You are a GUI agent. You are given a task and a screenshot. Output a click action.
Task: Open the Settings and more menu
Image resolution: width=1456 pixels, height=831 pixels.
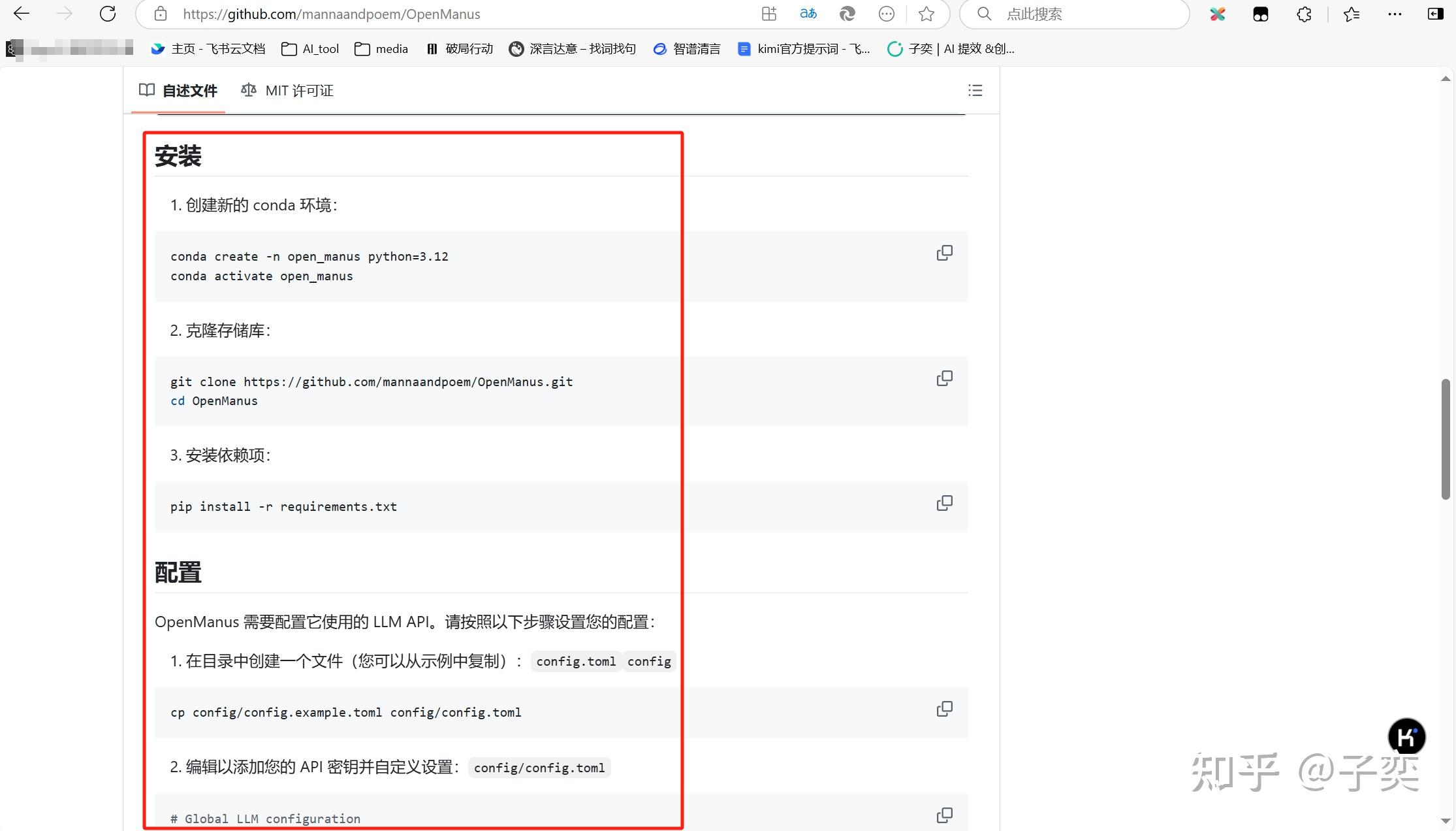click(1395, 14)
